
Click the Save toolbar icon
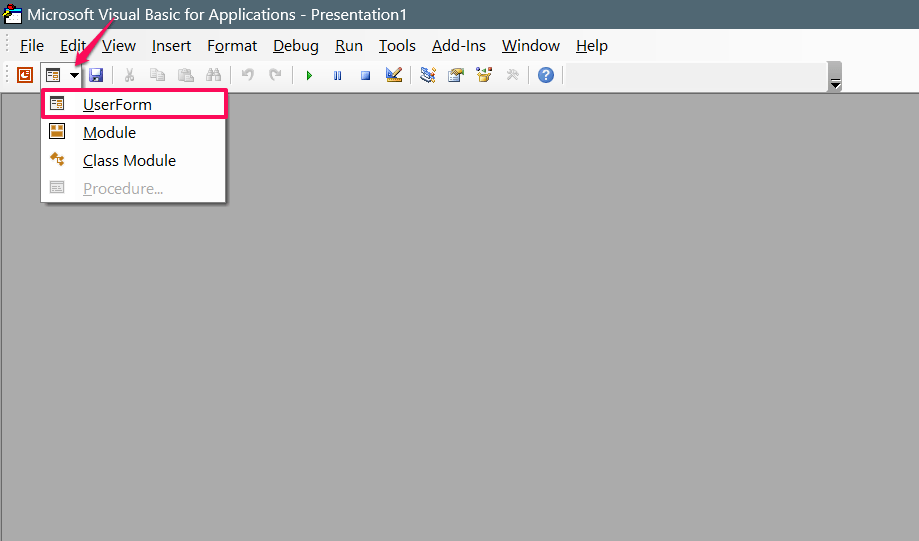tap(96, 75)
